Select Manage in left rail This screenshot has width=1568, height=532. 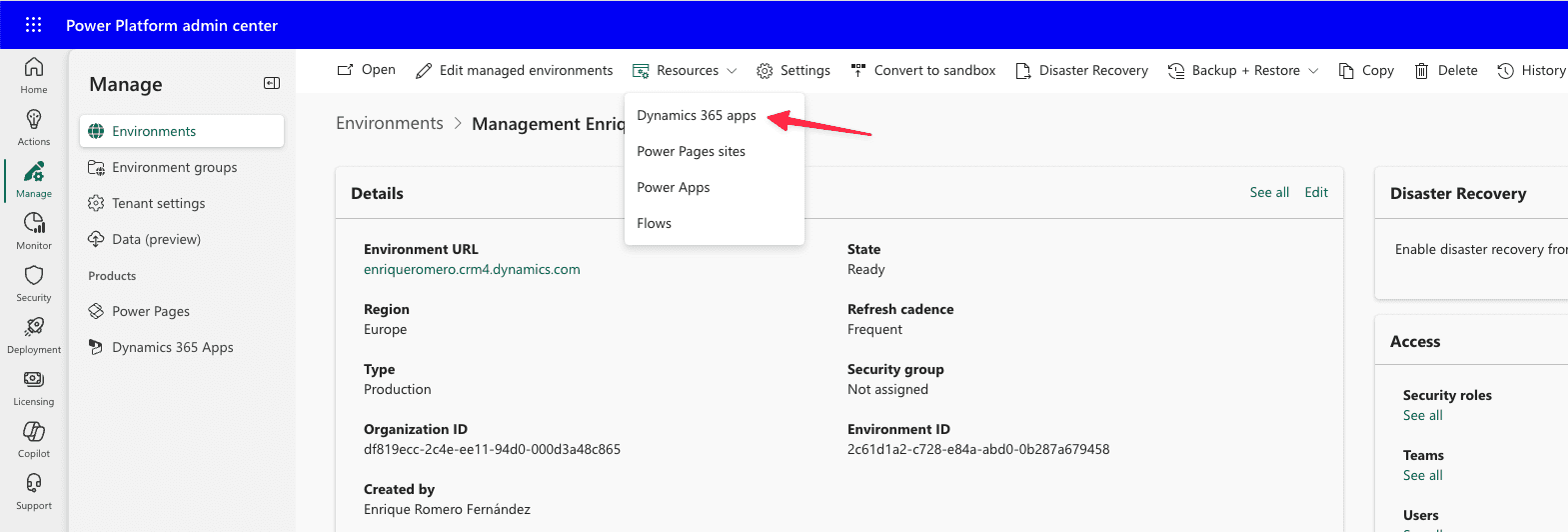(x=34, y=179)
